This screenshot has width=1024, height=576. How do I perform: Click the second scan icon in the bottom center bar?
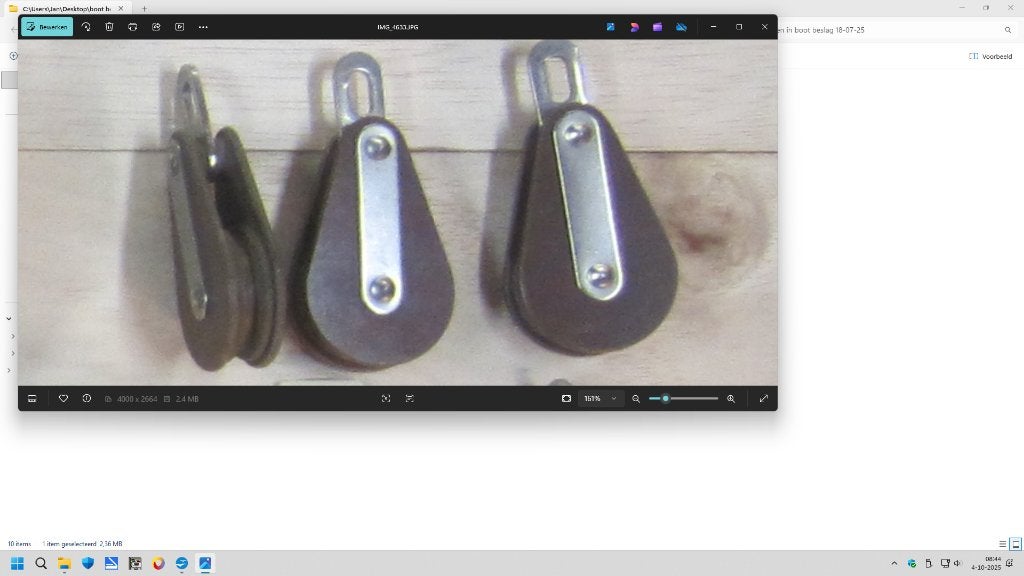[409, 398]
